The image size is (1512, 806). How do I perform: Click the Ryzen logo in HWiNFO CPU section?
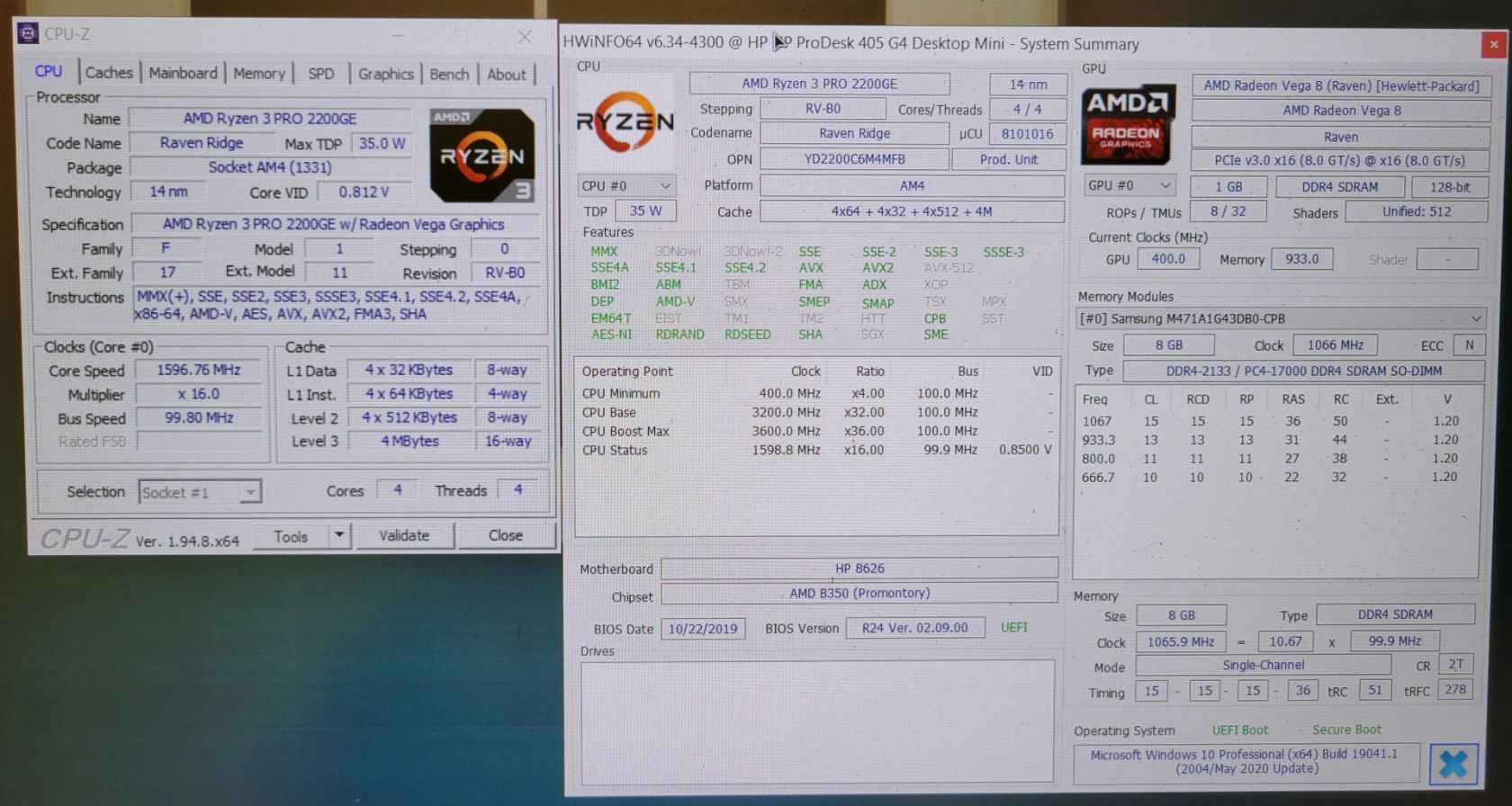[x=625, y=122]
